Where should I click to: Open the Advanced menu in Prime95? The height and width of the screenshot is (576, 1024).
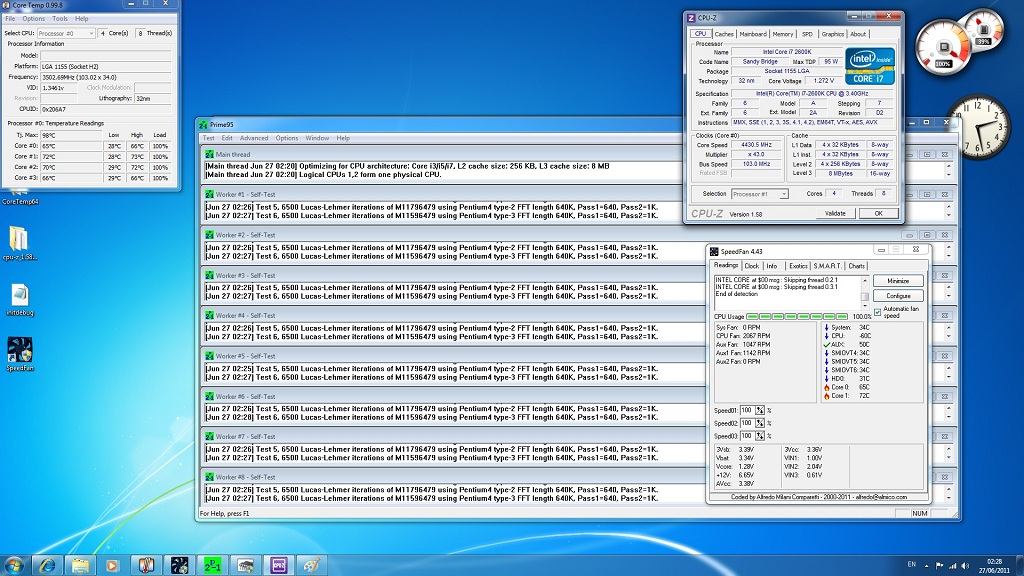(x=253, y=138)
